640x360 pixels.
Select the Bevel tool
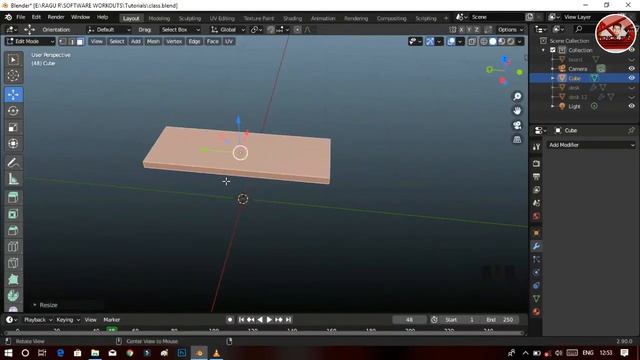tap(13, 230)
